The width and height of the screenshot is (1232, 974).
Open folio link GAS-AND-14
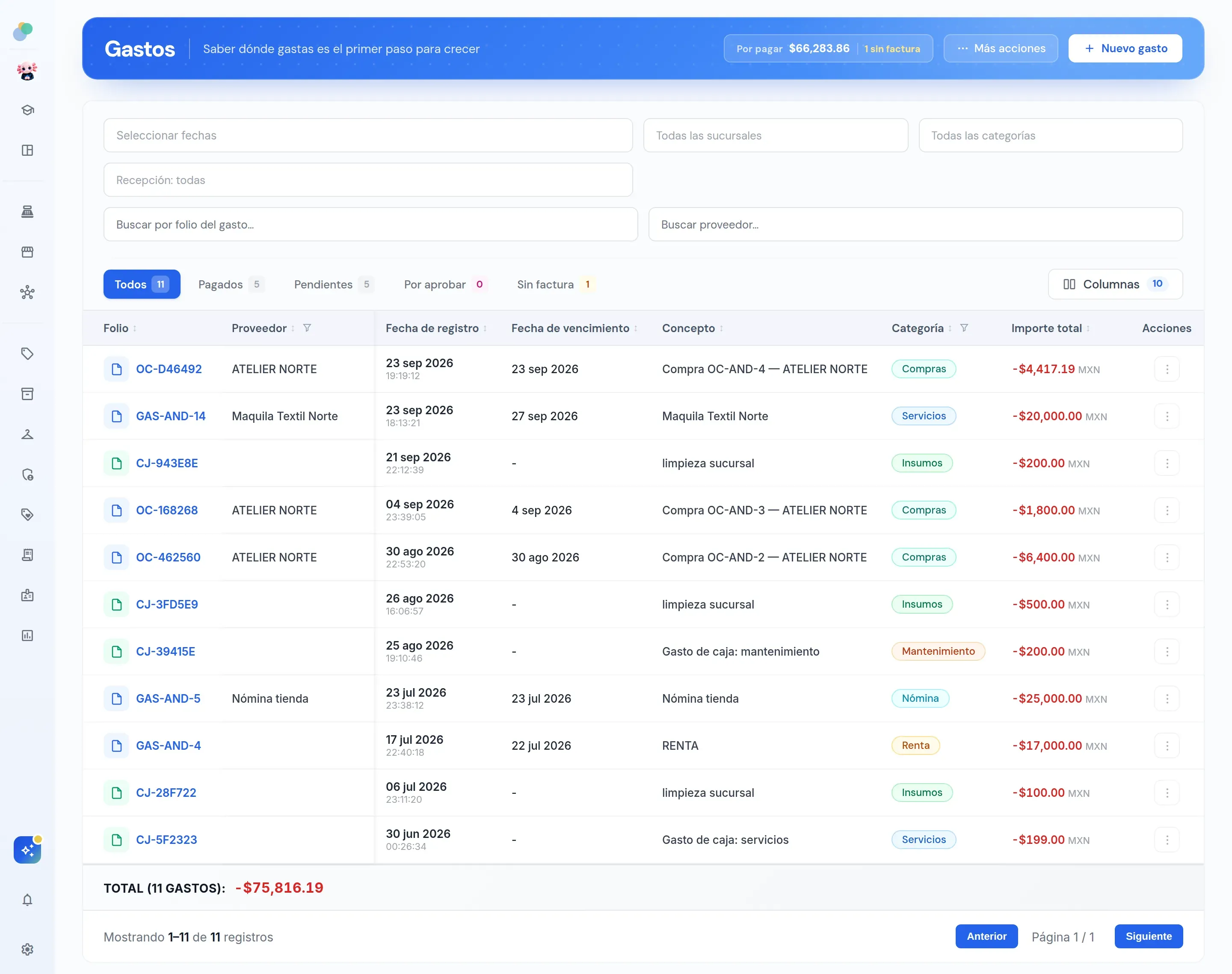170,416
